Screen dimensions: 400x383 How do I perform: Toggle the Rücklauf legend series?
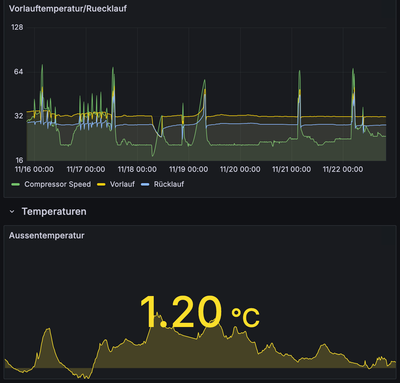pyautogui.click(x=169, y=184)
